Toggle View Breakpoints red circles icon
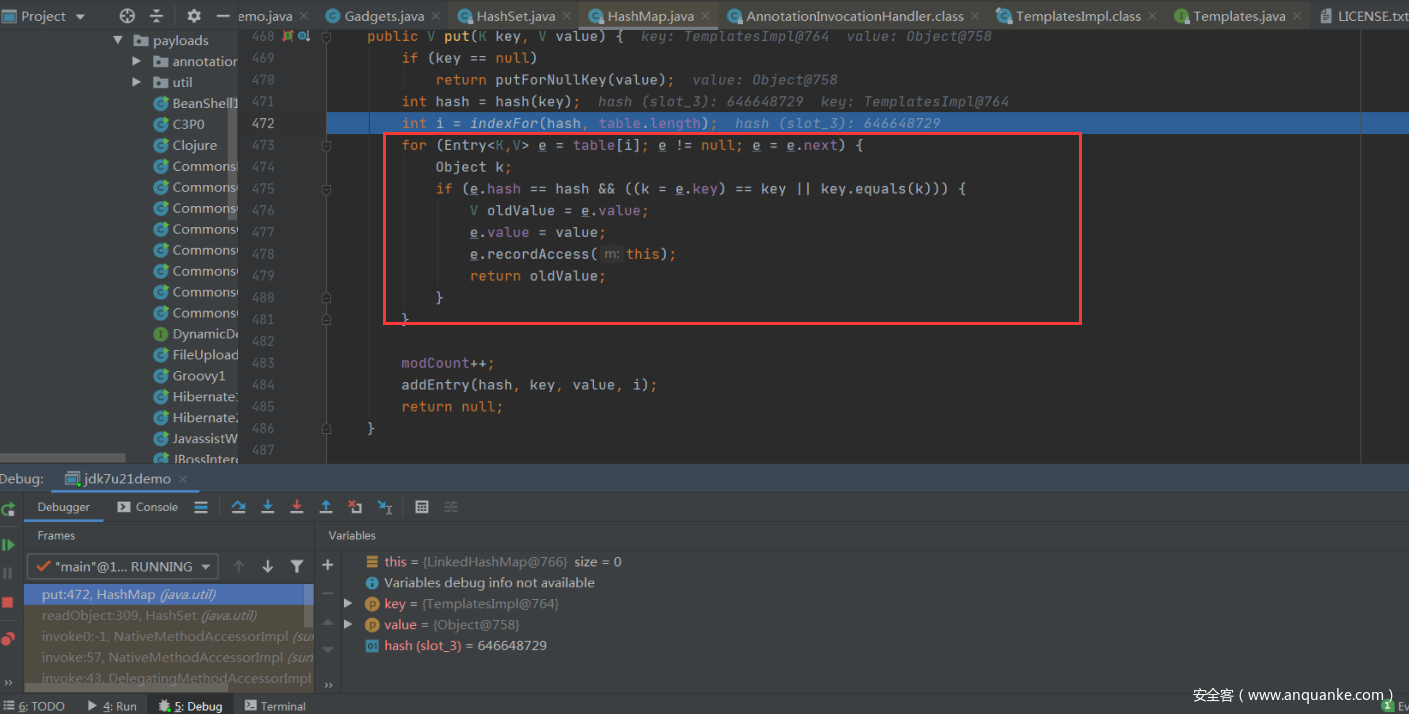The height and width of the screenshot is (714, 1409). pos(8,638)
